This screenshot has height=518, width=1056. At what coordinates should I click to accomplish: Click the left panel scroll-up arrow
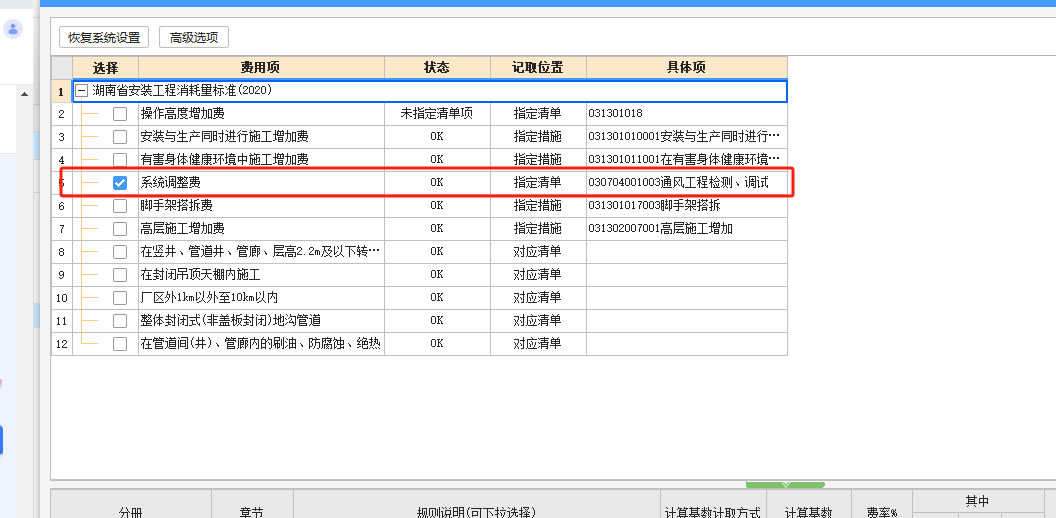tap(25, 94)
